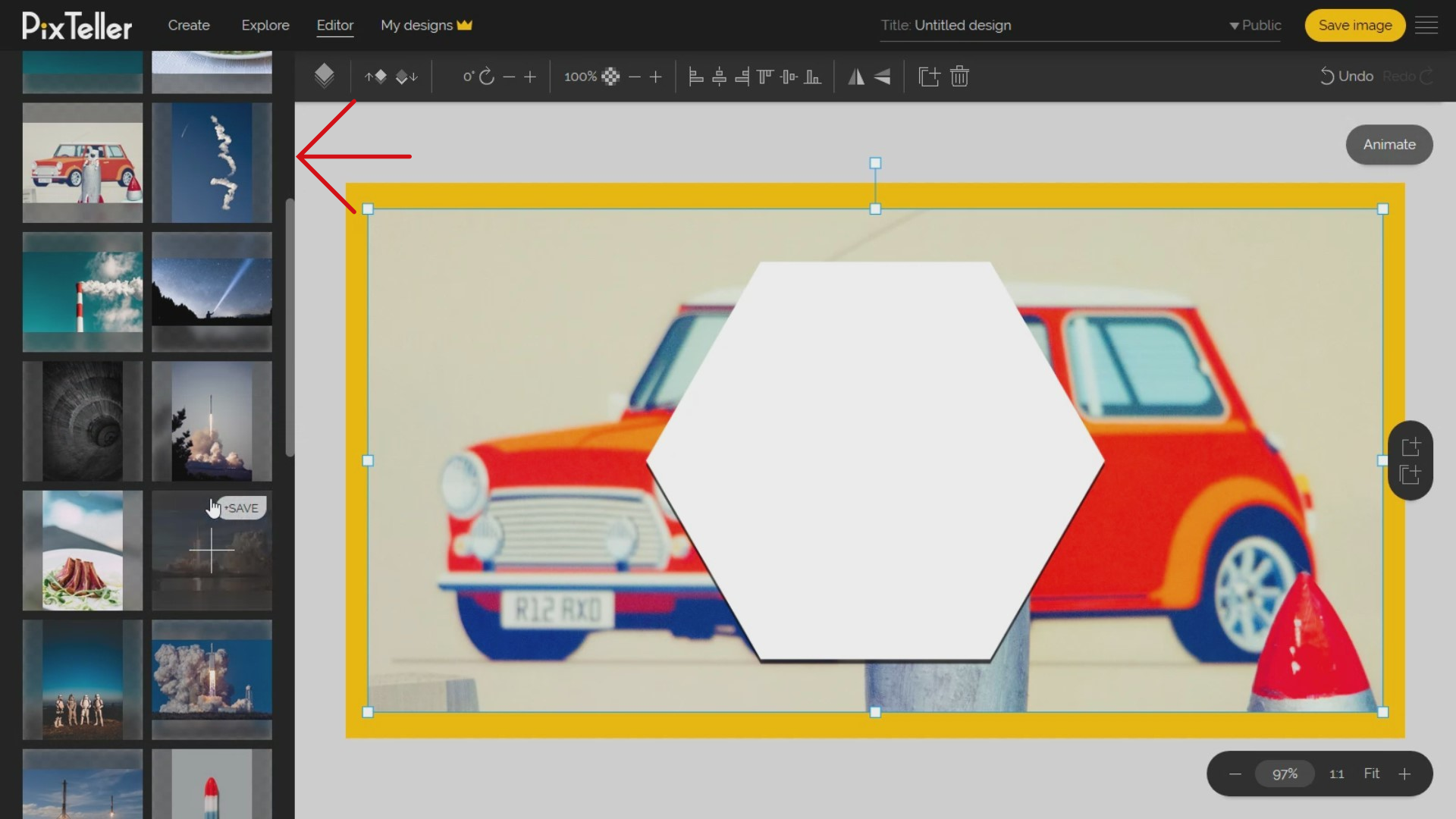The width and height of the screenshot is (1456, 819).
Task: Decrease opacity with minus button
Action: [x=635, y=77]
